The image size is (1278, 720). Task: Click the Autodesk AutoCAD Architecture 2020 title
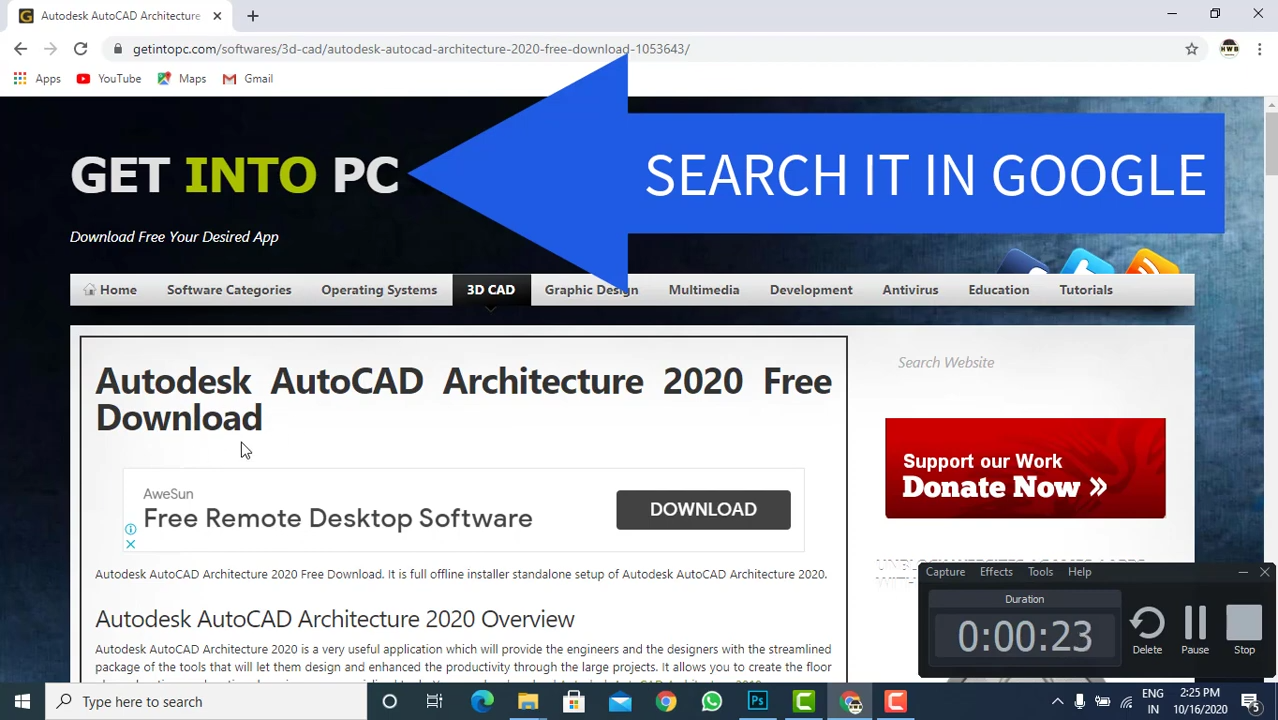pyautogui.click(x=463, y=399)
